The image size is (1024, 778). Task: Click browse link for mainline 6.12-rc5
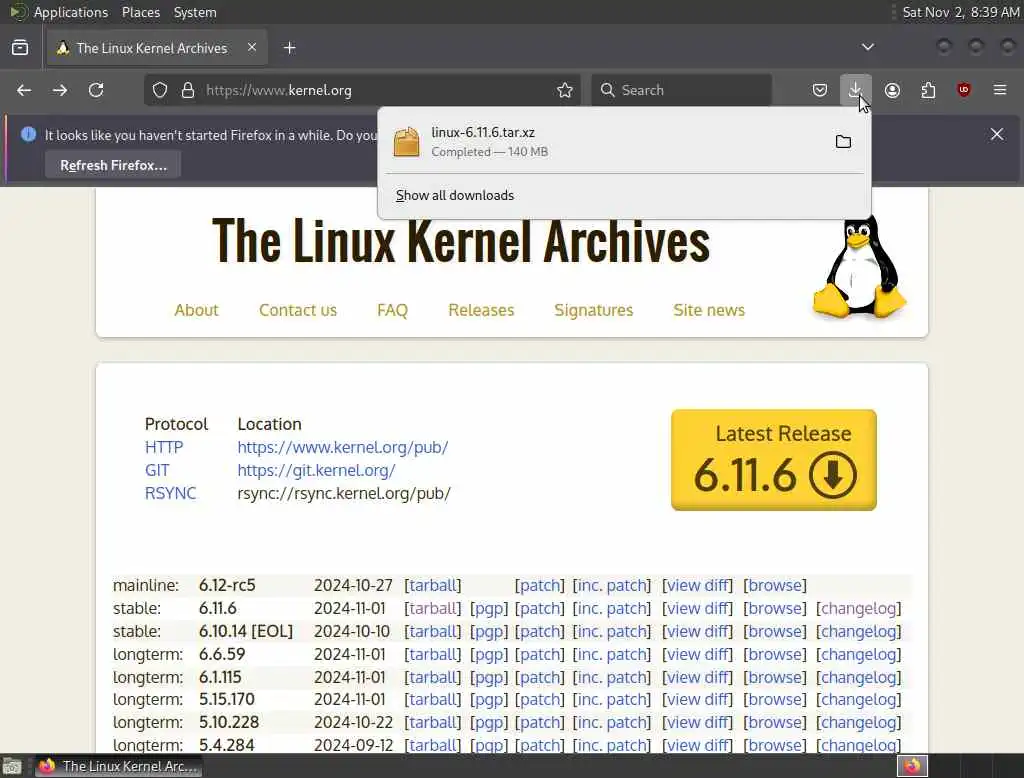pyautogui.click(x=775, y=585)
